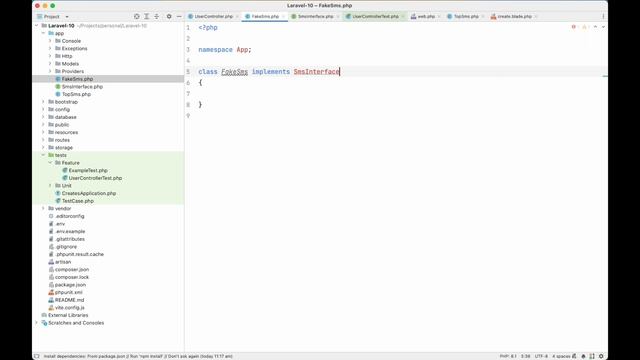640x360 pixels.
Task: Click 4 spaces indent setting
Action: click(561, 356)
